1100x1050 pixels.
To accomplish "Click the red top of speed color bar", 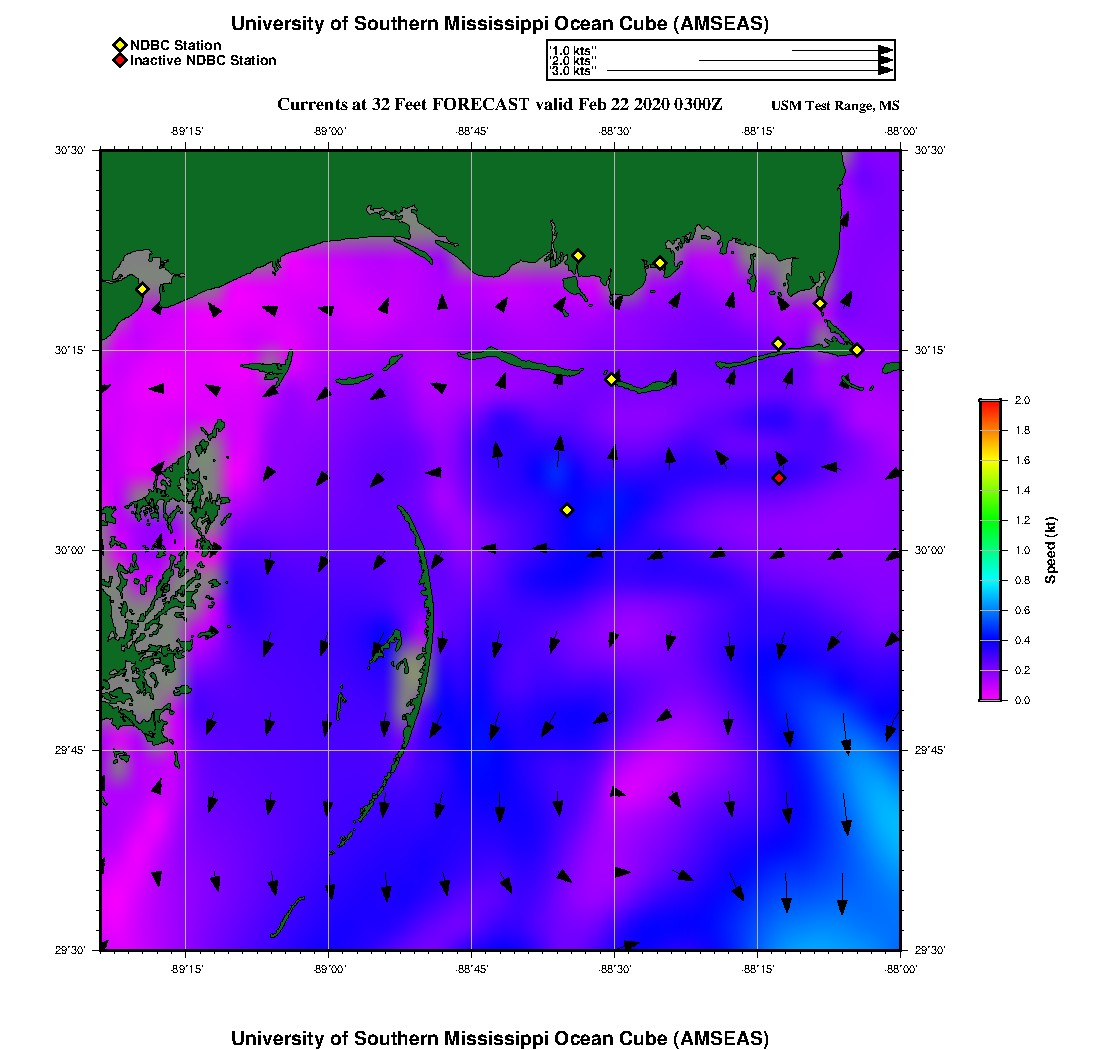I will [989, 404].
